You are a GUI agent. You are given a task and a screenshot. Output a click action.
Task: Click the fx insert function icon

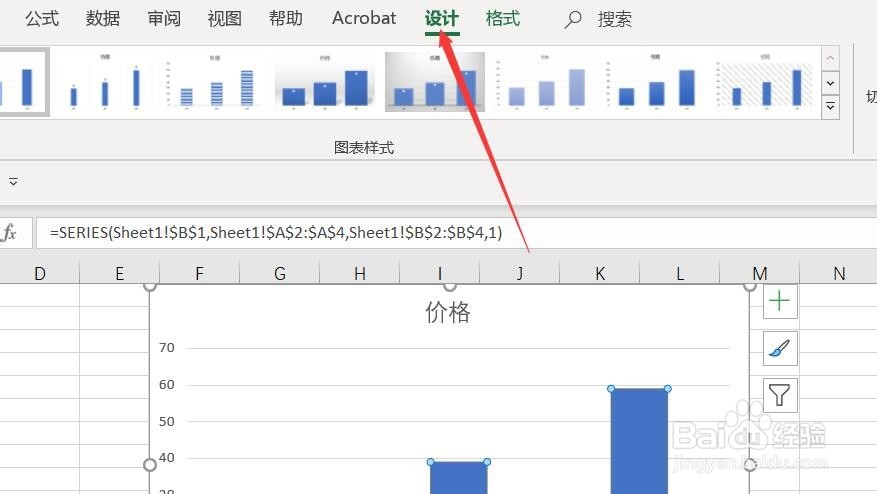pyautogui.click(x=10, y=232)
